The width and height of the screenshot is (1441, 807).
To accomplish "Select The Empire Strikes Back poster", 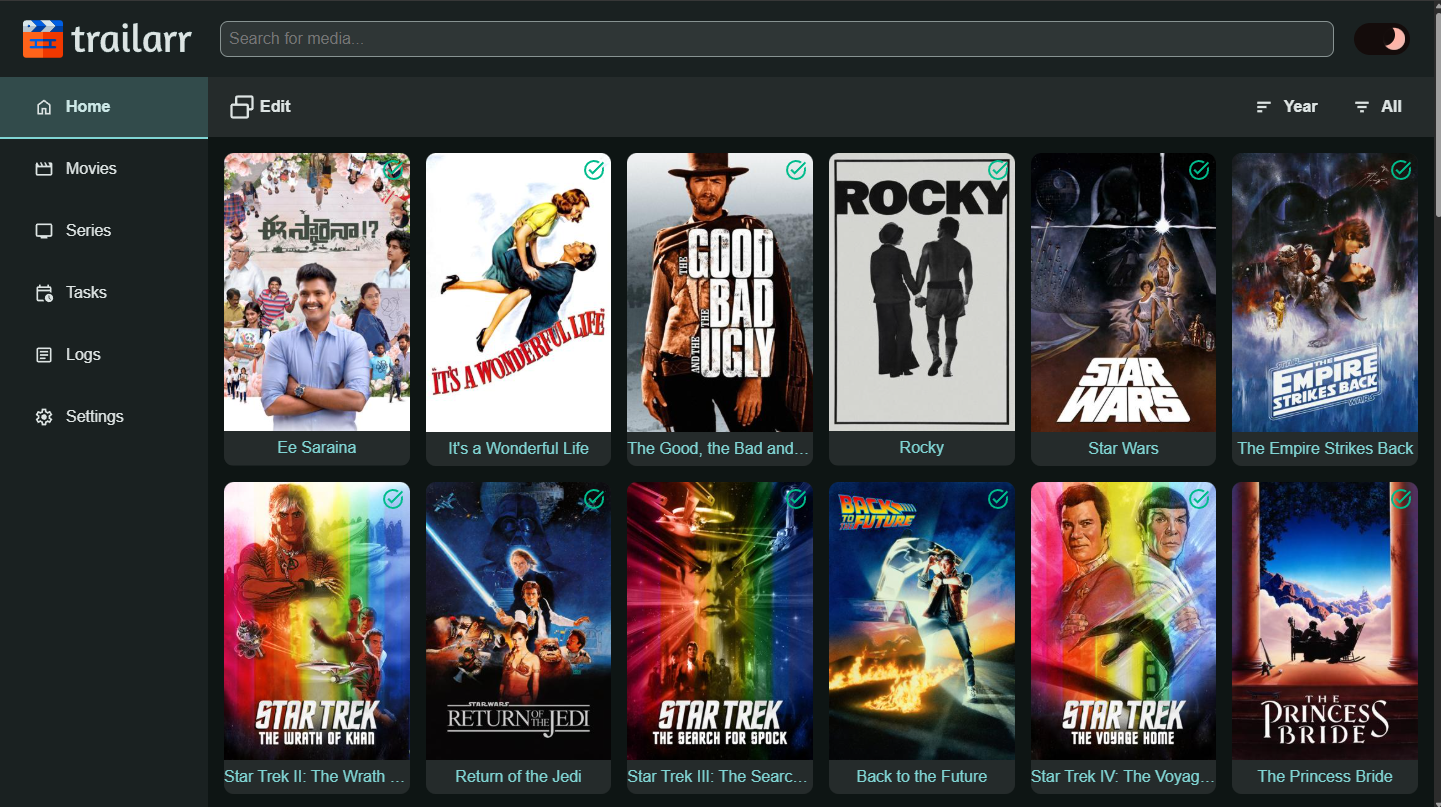I will [1325, 292].
